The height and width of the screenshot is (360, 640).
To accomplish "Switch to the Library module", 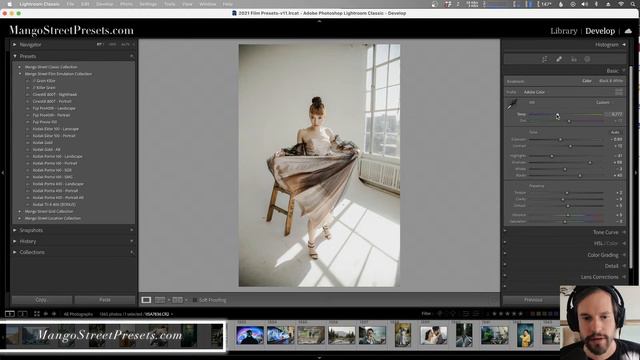I will pos(564,31).
